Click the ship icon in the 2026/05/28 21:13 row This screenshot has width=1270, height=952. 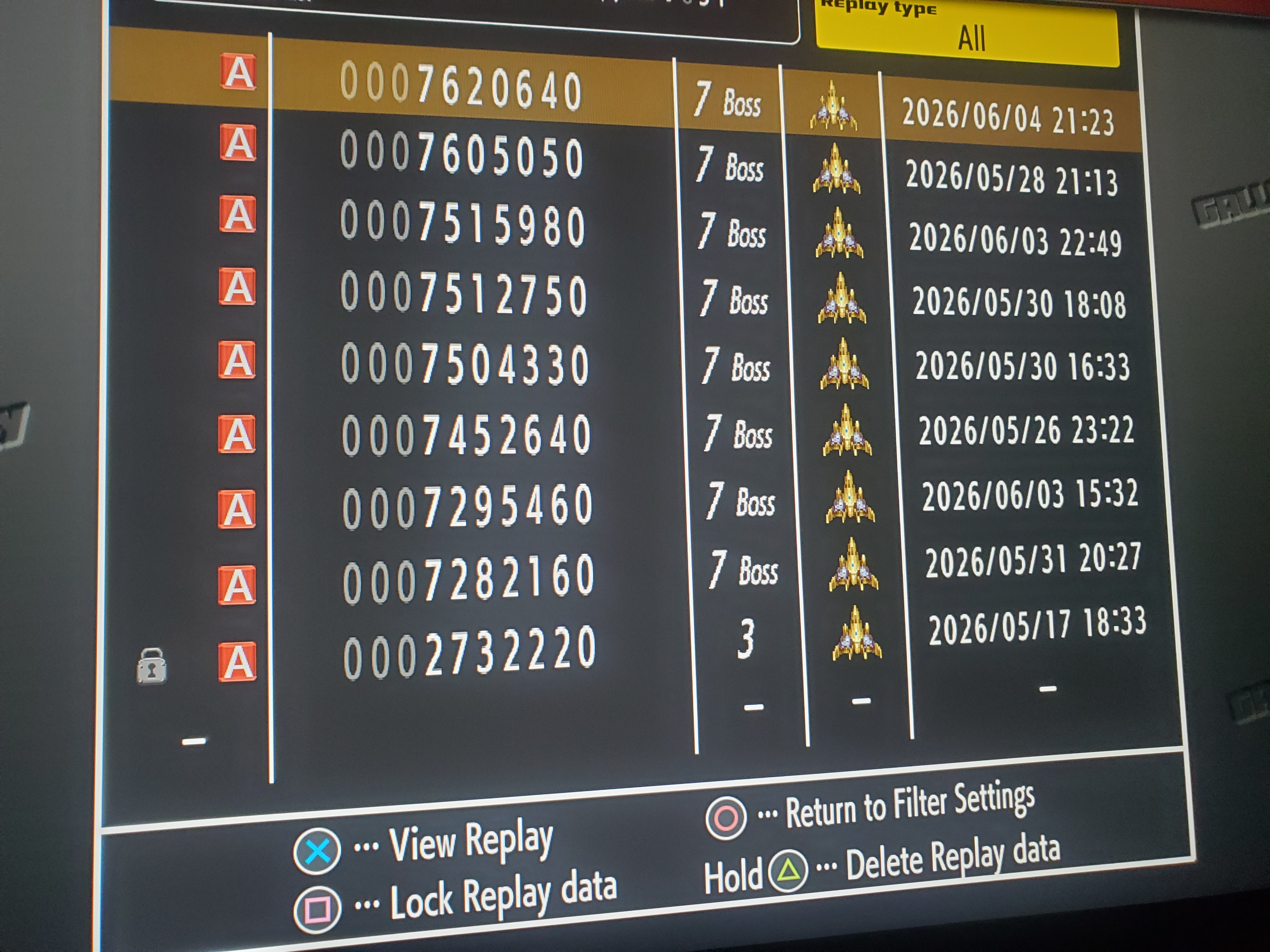[837, 169]
